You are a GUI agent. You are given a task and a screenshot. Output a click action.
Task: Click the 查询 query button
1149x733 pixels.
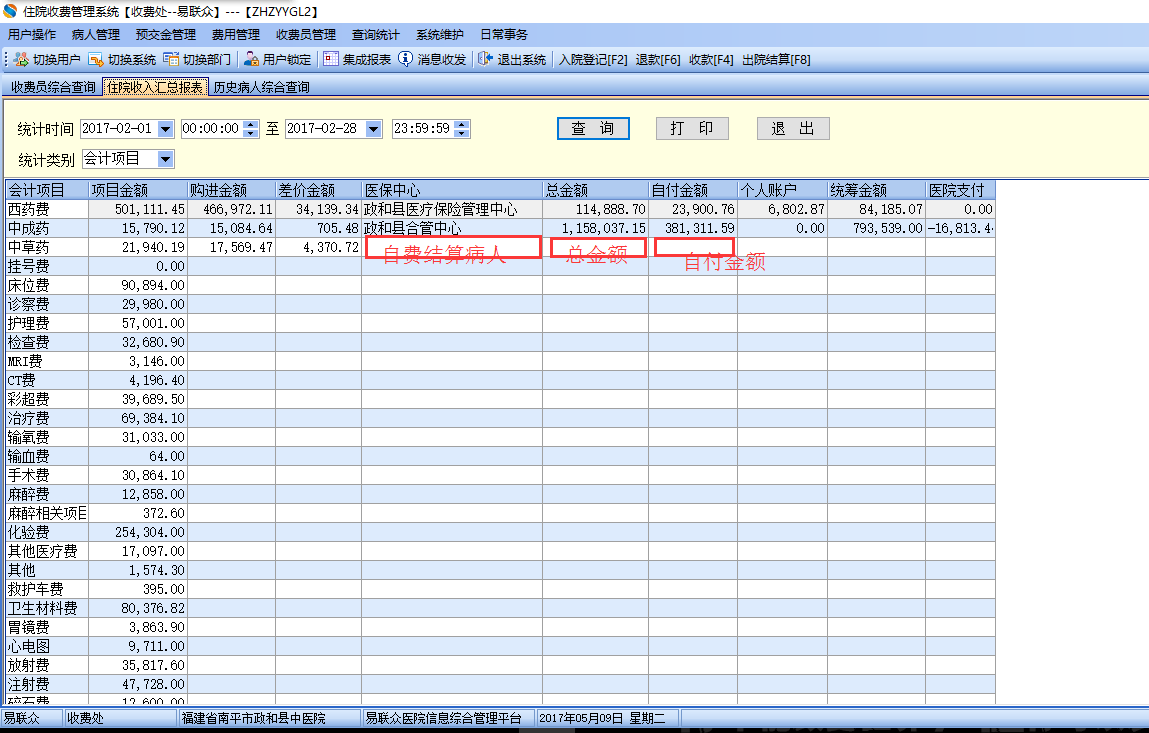(x=594, y=128)
